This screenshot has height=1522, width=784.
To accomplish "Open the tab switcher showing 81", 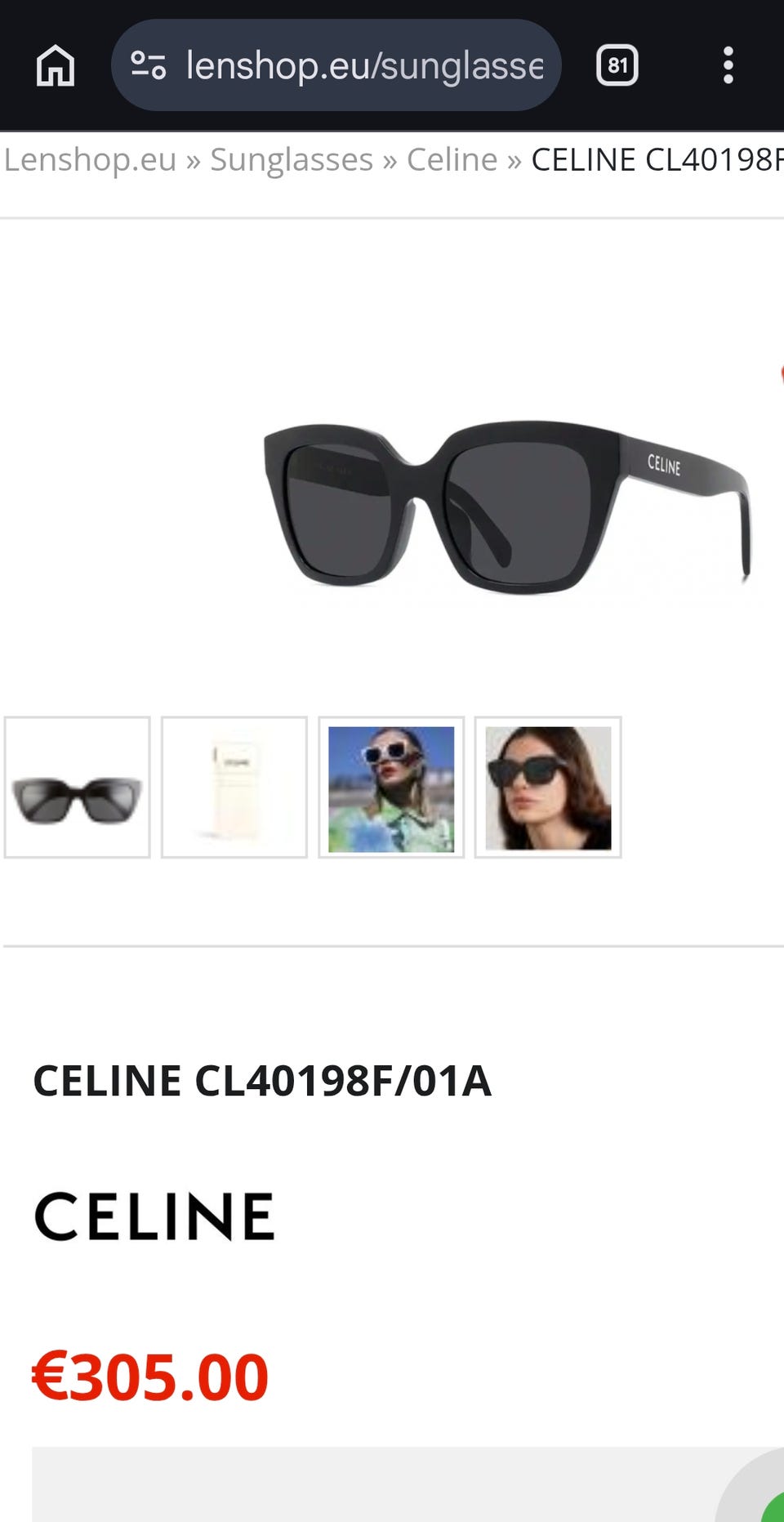I will (x=617, y=65).
